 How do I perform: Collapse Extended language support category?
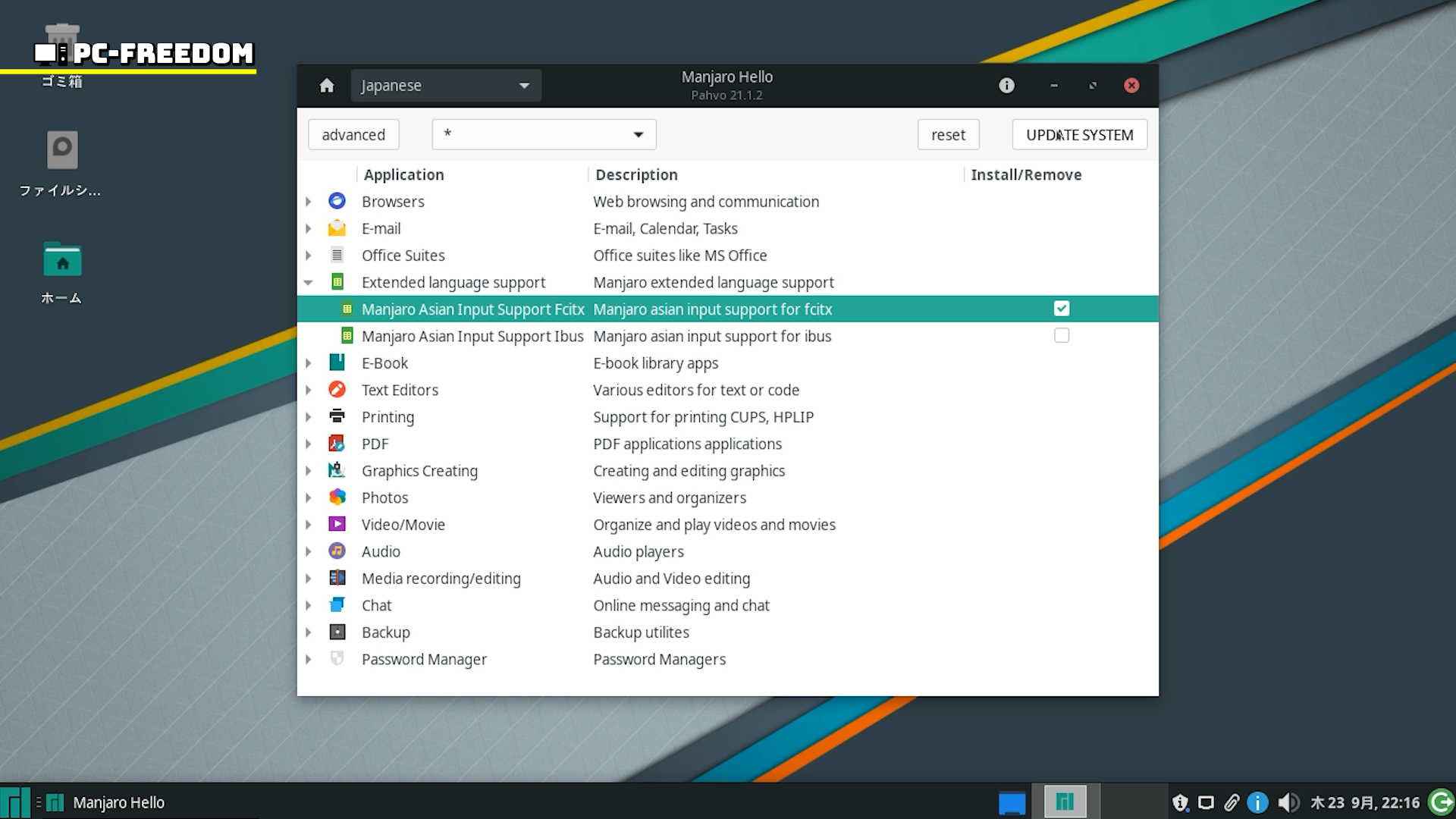(x=308, y=282)
